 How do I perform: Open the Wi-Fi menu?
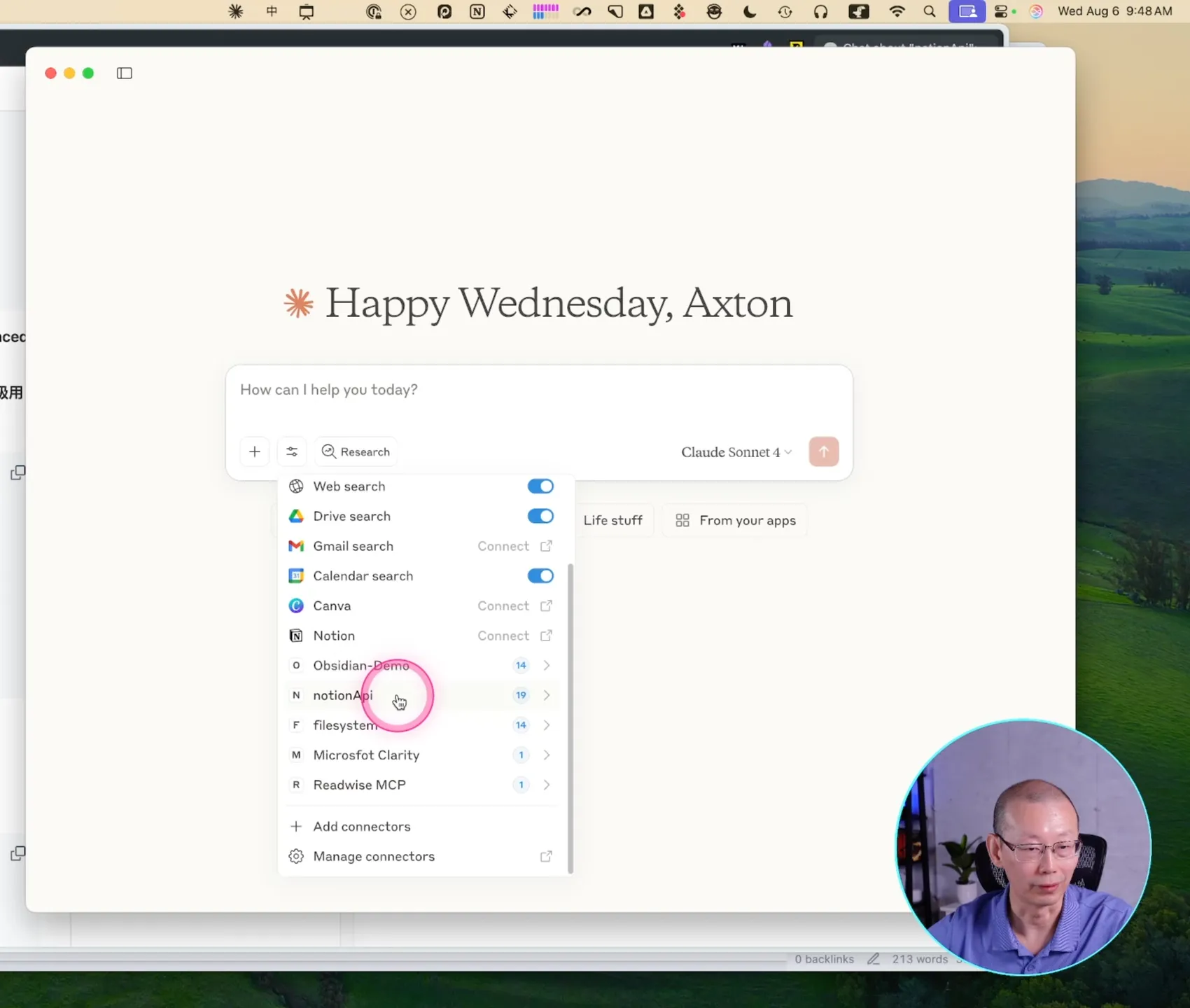tap(897, 11)
